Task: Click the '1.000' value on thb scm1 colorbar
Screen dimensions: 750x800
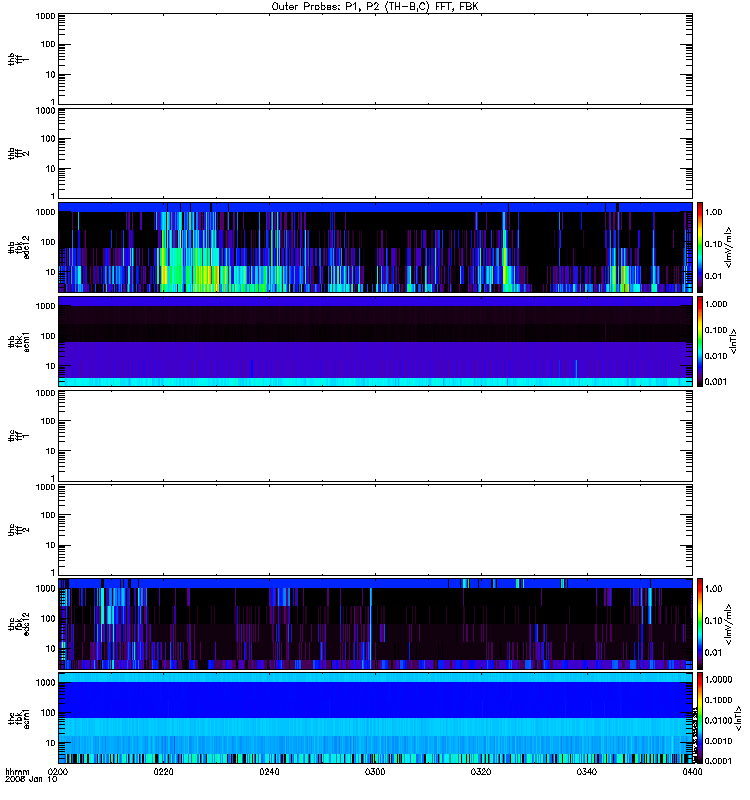Action: (716, 304)
